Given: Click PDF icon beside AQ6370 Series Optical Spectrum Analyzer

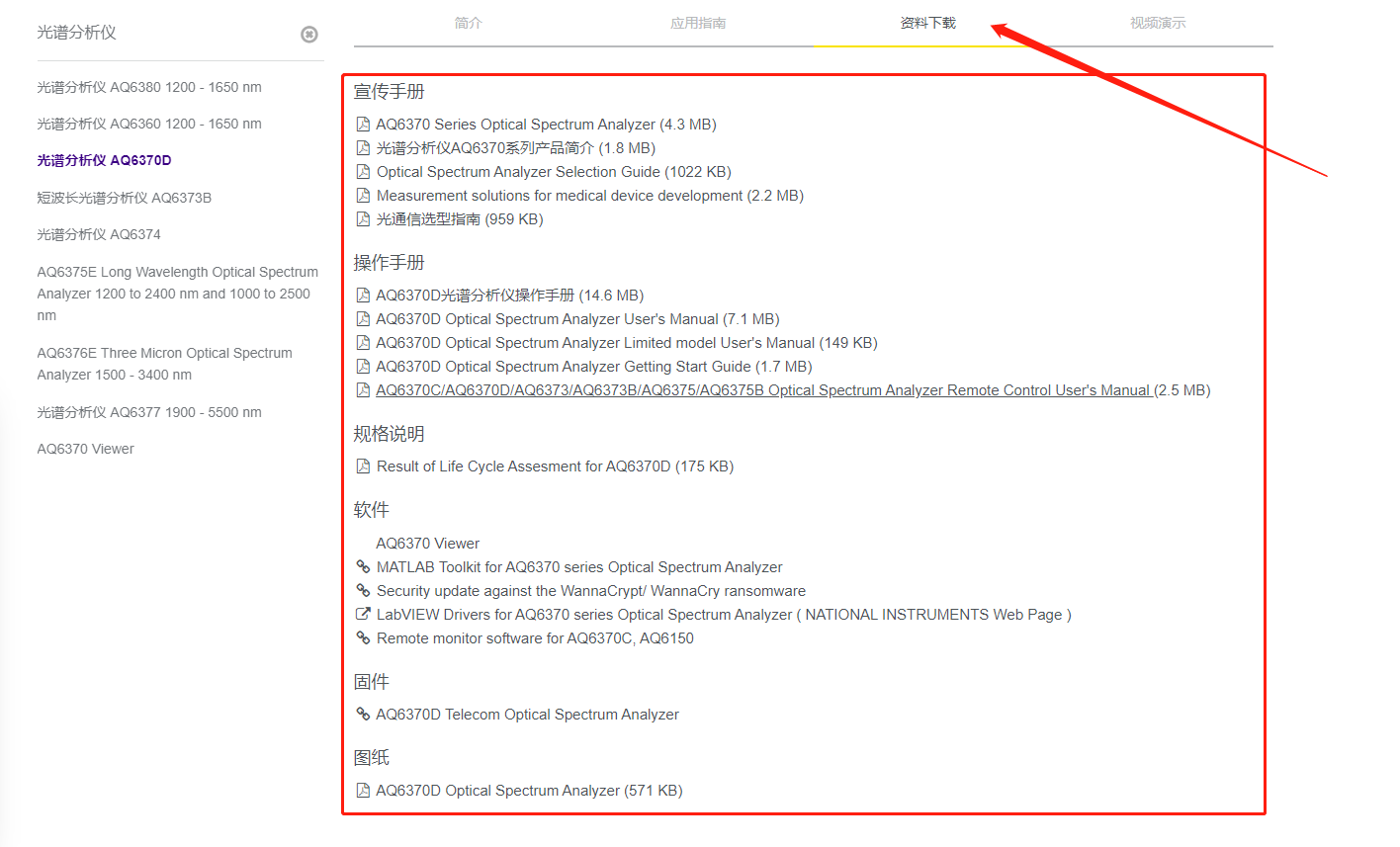Looking at the screenshot, I should 363,125.
